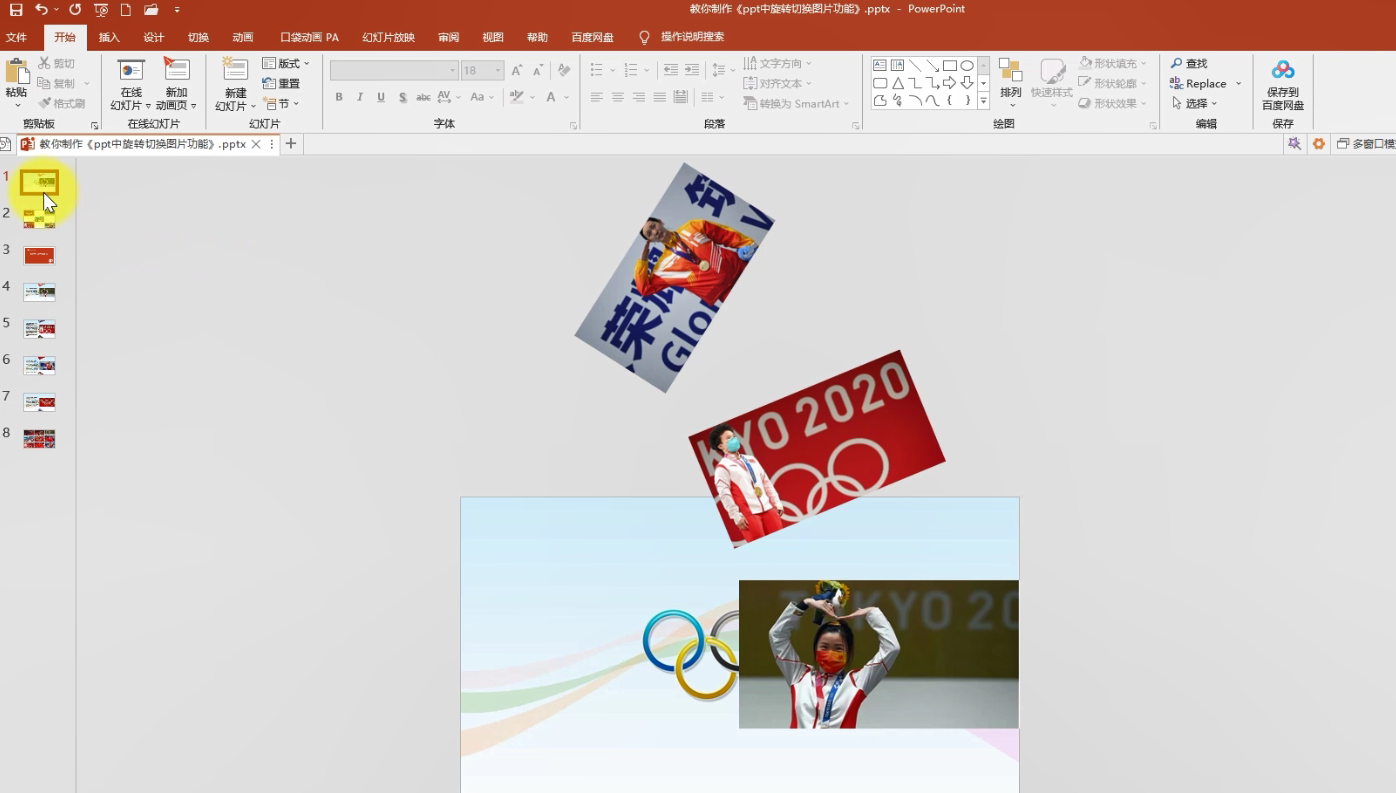
Task: Pick the straight line shape
Action: point(915,65)
